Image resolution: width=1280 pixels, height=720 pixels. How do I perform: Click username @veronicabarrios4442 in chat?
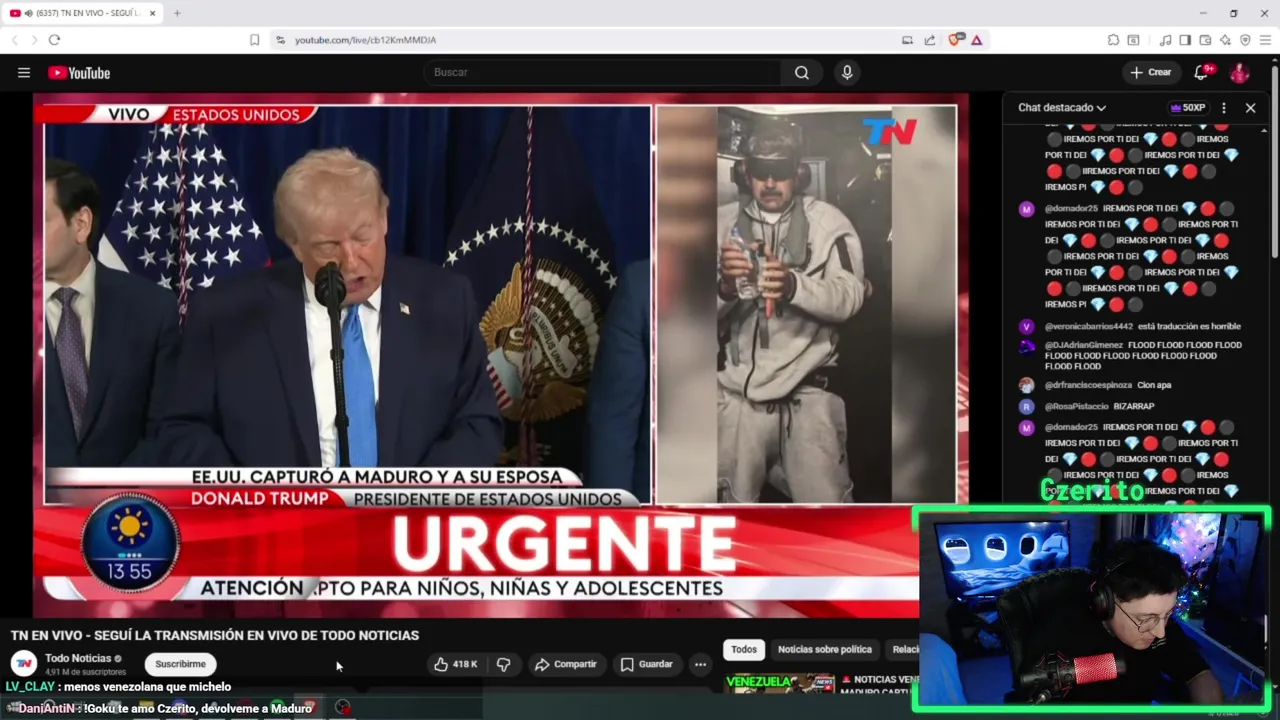tap(1089, 326)
